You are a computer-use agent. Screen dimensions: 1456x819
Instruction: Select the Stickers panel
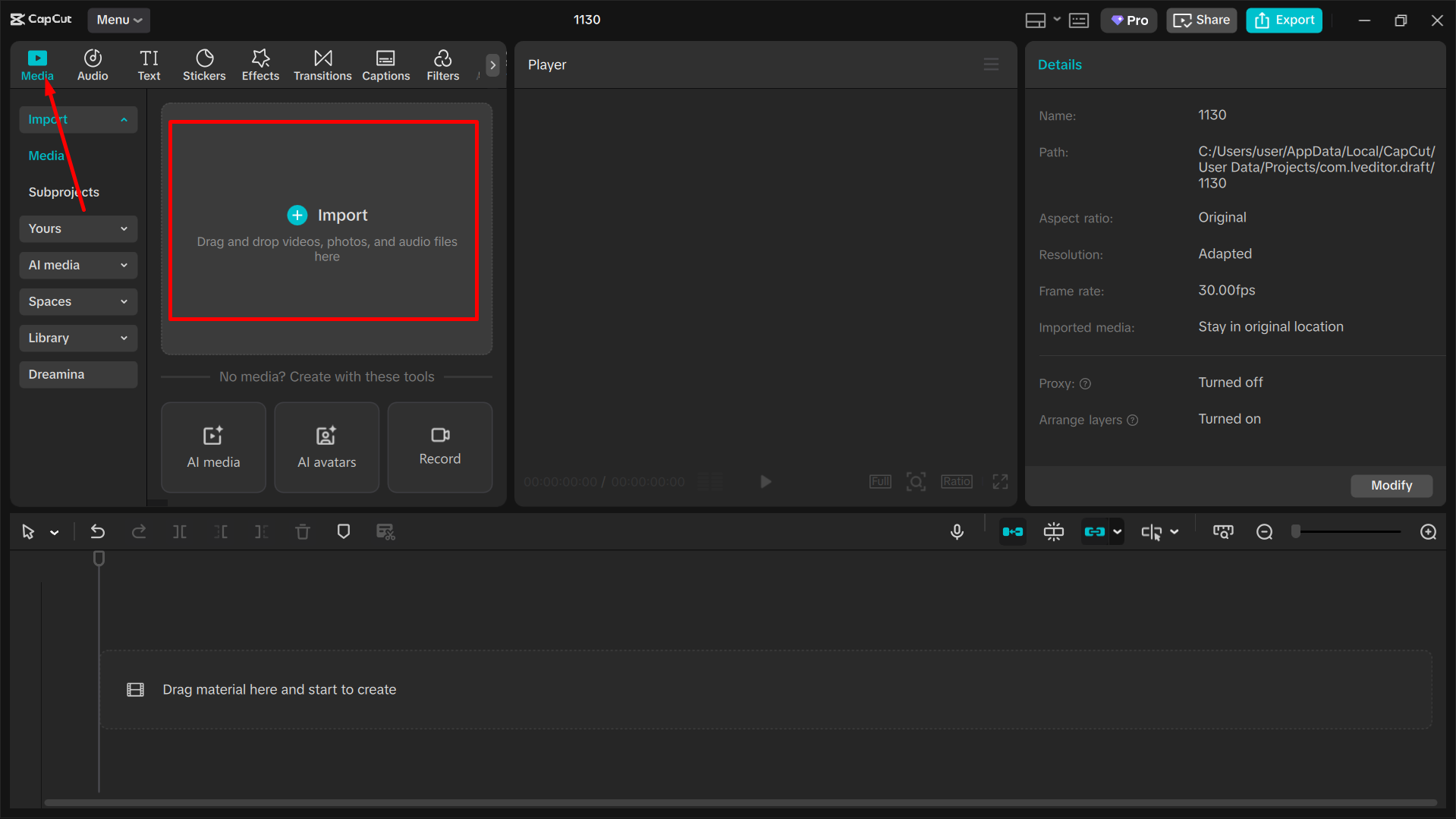click(203, 65)
